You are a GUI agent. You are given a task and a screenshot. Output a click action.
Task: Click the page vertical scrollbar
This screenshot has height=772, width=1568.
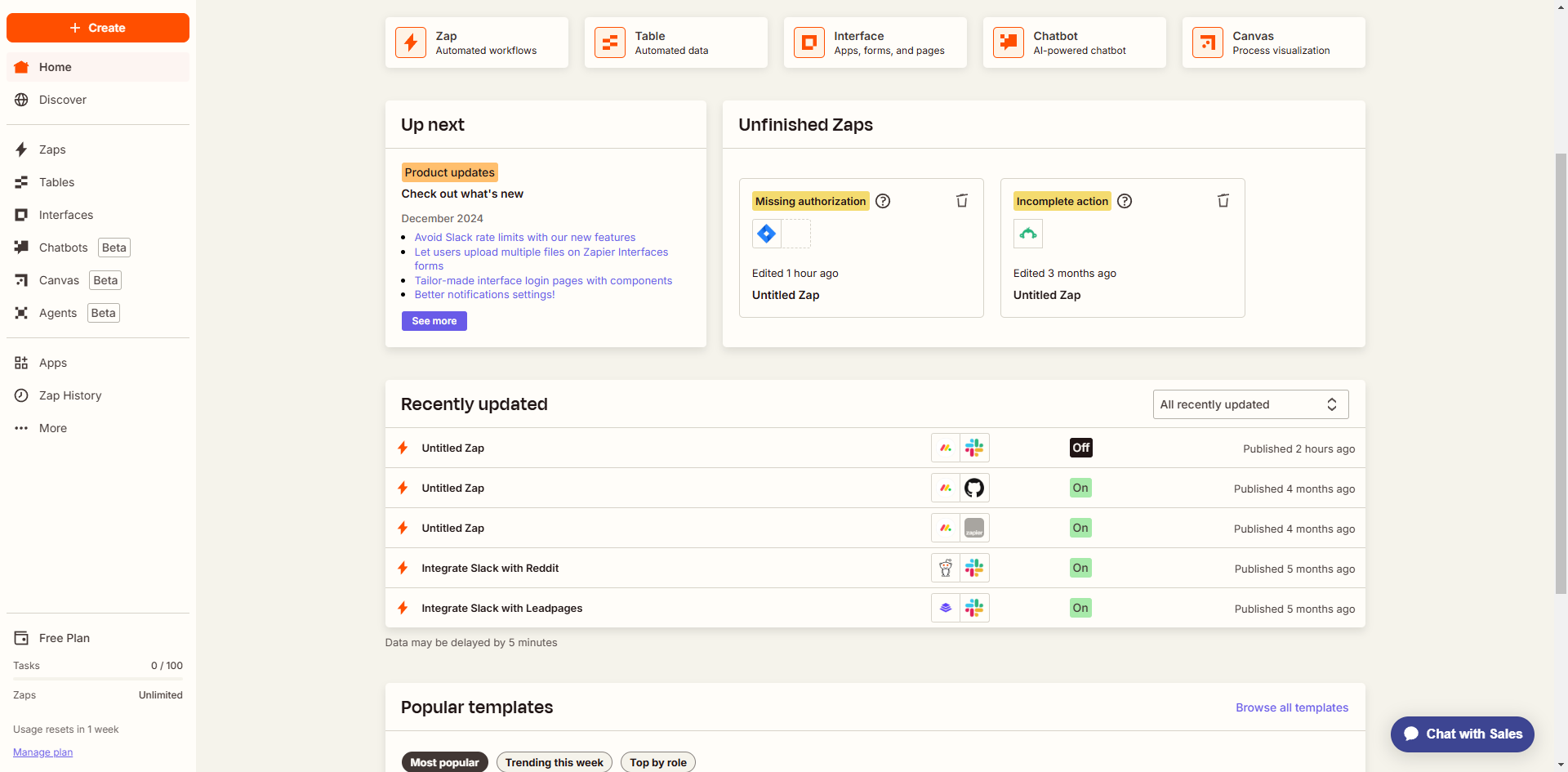(x=1561, y=373)
